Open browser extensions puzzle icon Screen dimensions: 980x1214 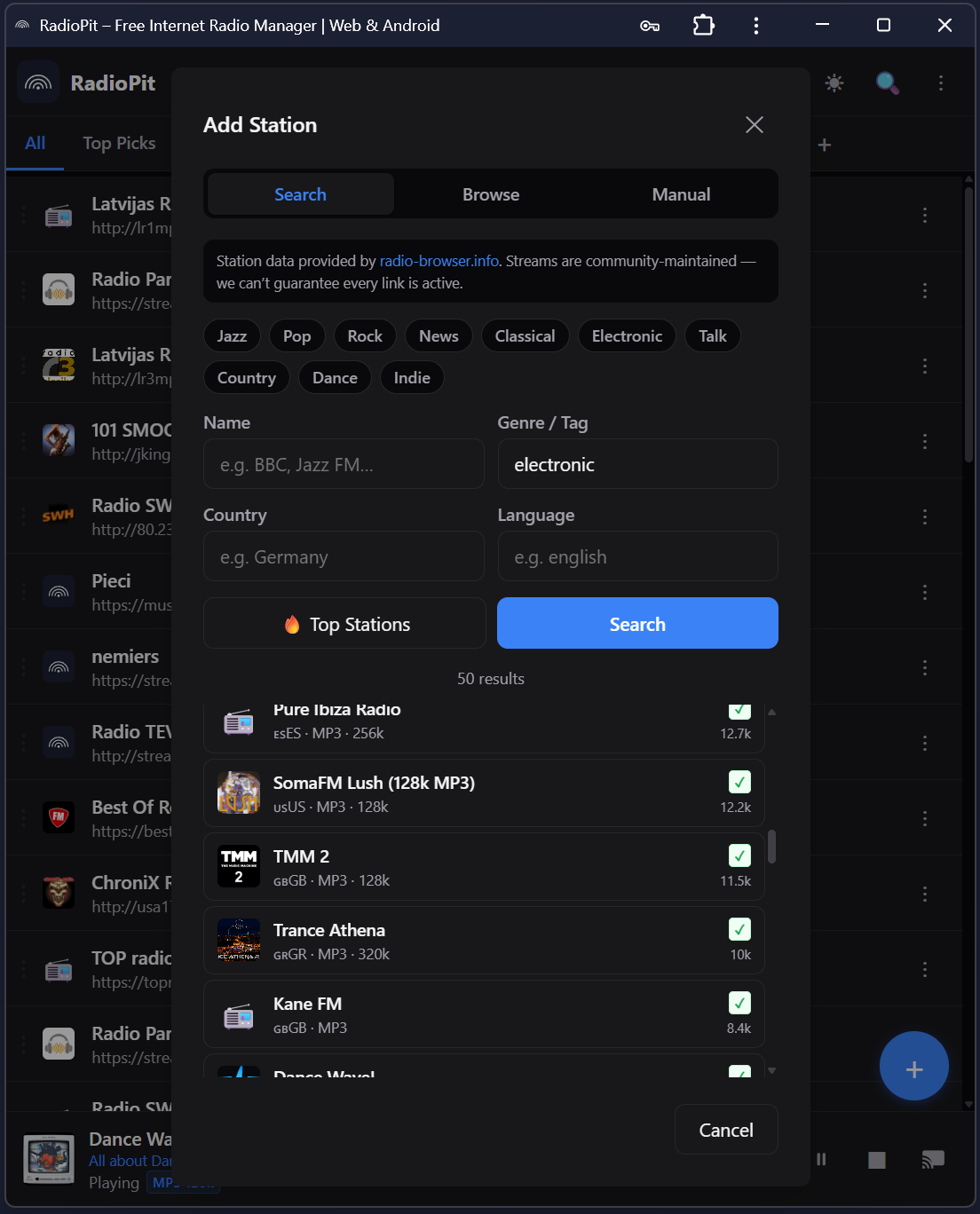pos(703,25)
